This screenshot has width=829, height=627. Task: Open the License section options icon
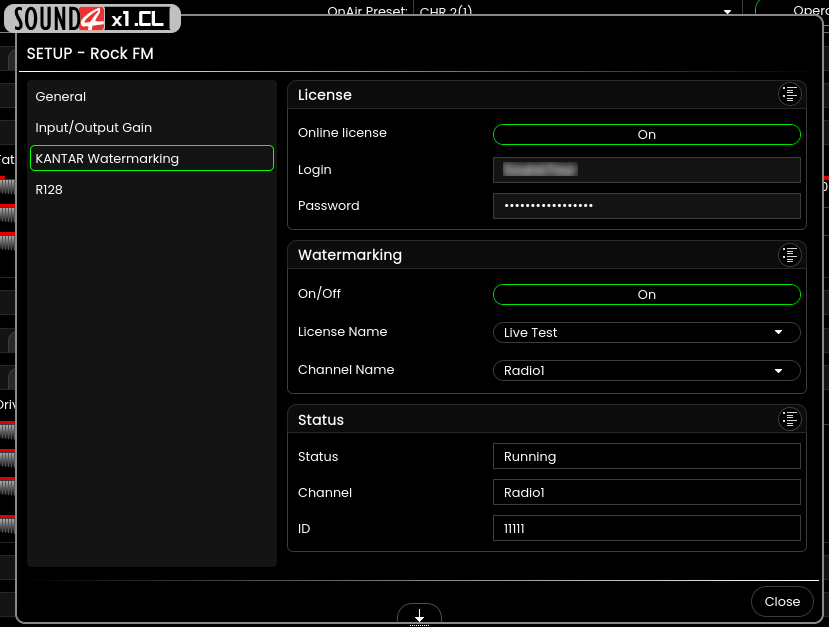(790, 95)
